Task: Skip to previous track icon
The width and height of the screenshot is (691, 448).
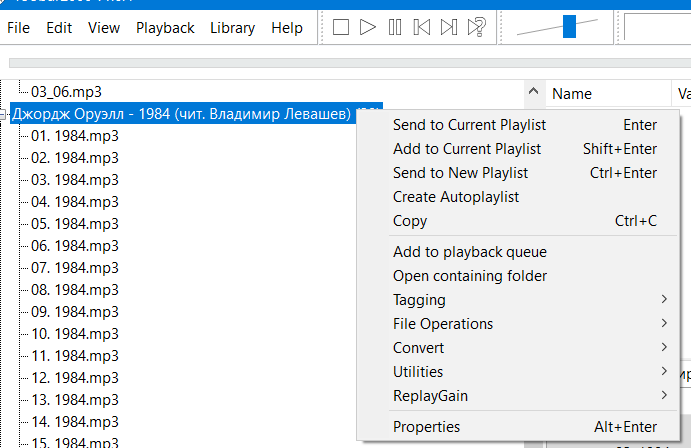Action: tap(422, 27)
